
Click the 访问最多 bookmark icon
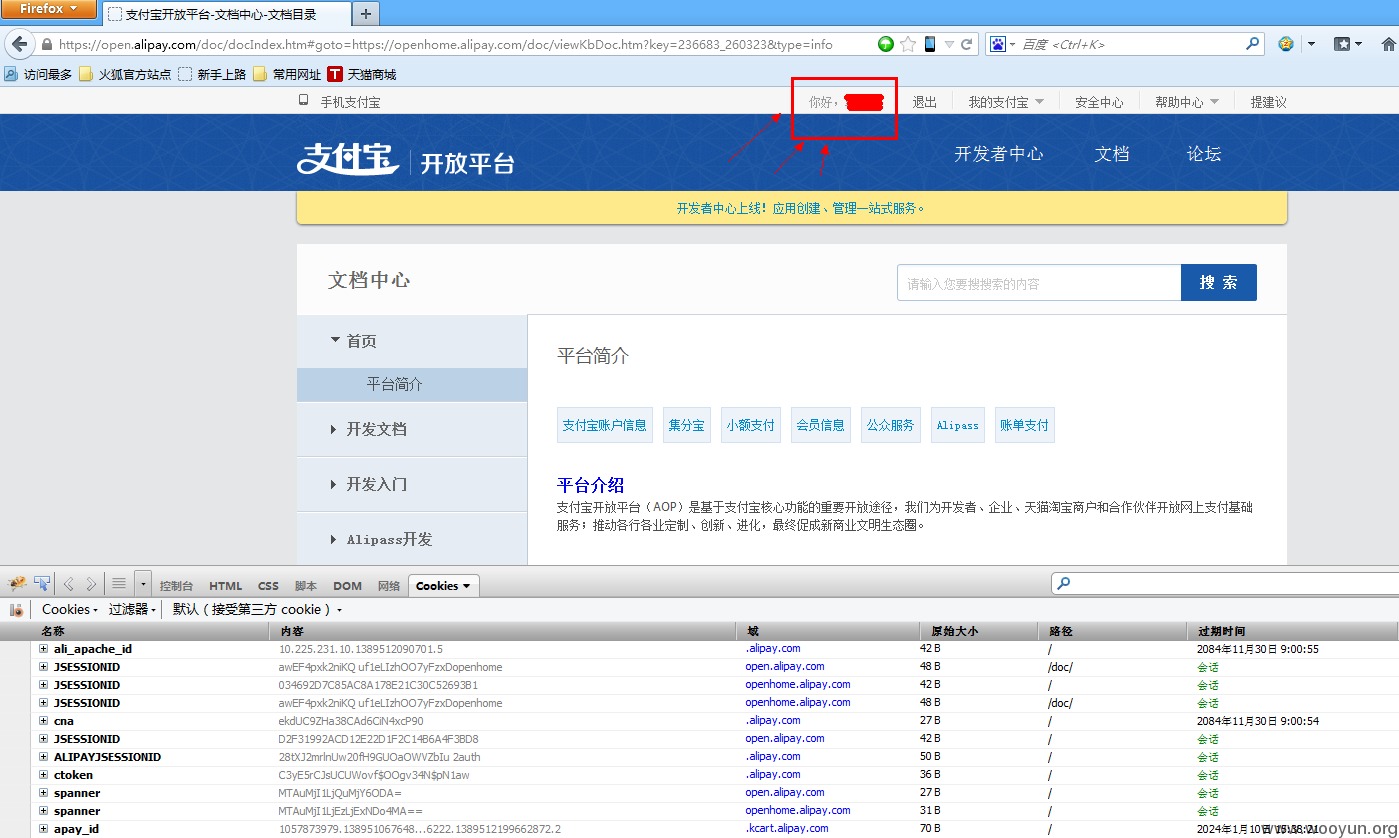[11, 74]
